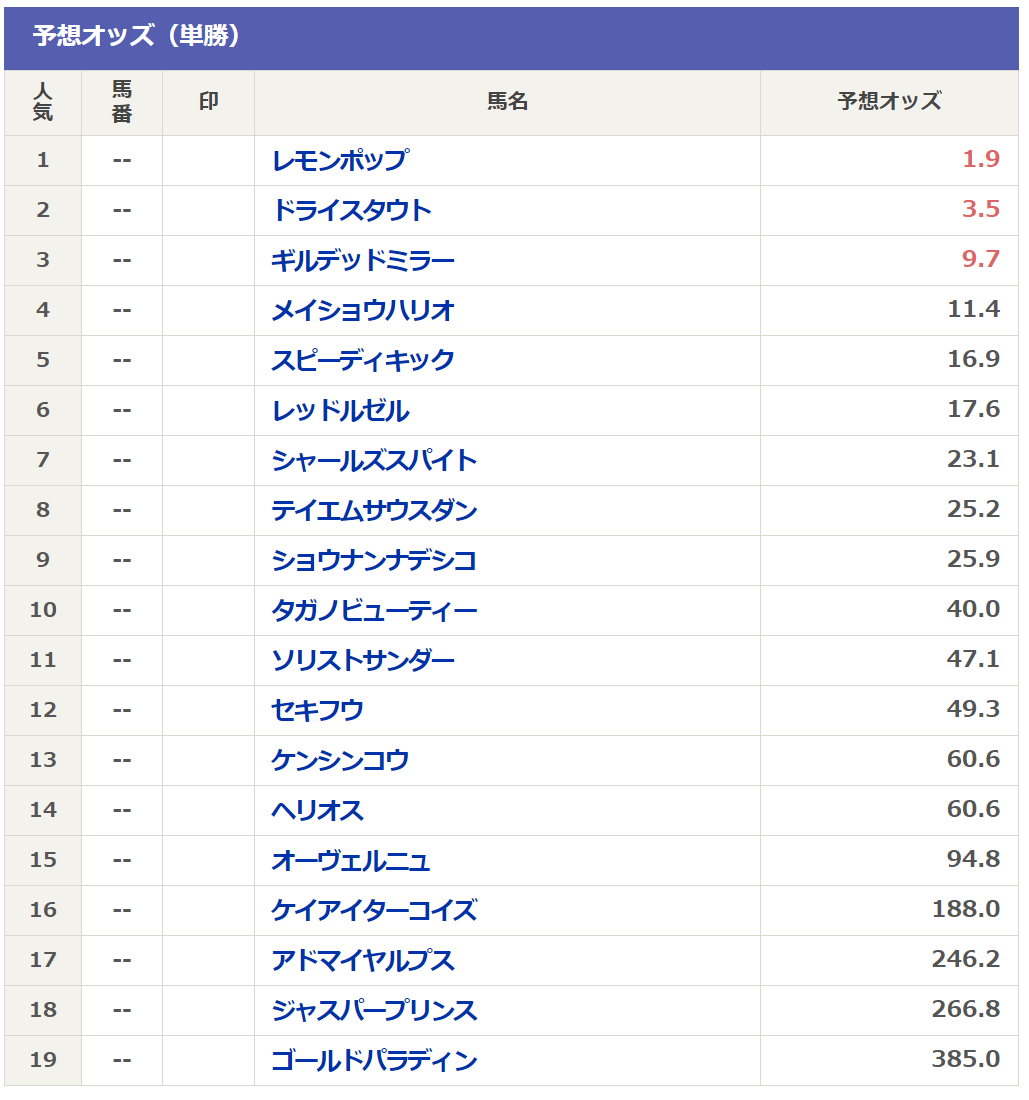Select the odds value 25.9

coord(974,559)
